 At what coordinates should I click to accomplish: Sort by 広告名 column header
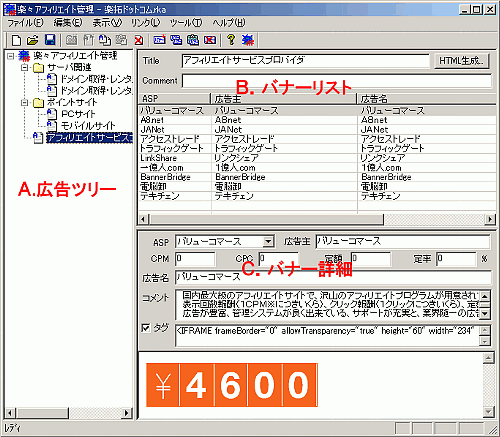[x=427, y=99]
